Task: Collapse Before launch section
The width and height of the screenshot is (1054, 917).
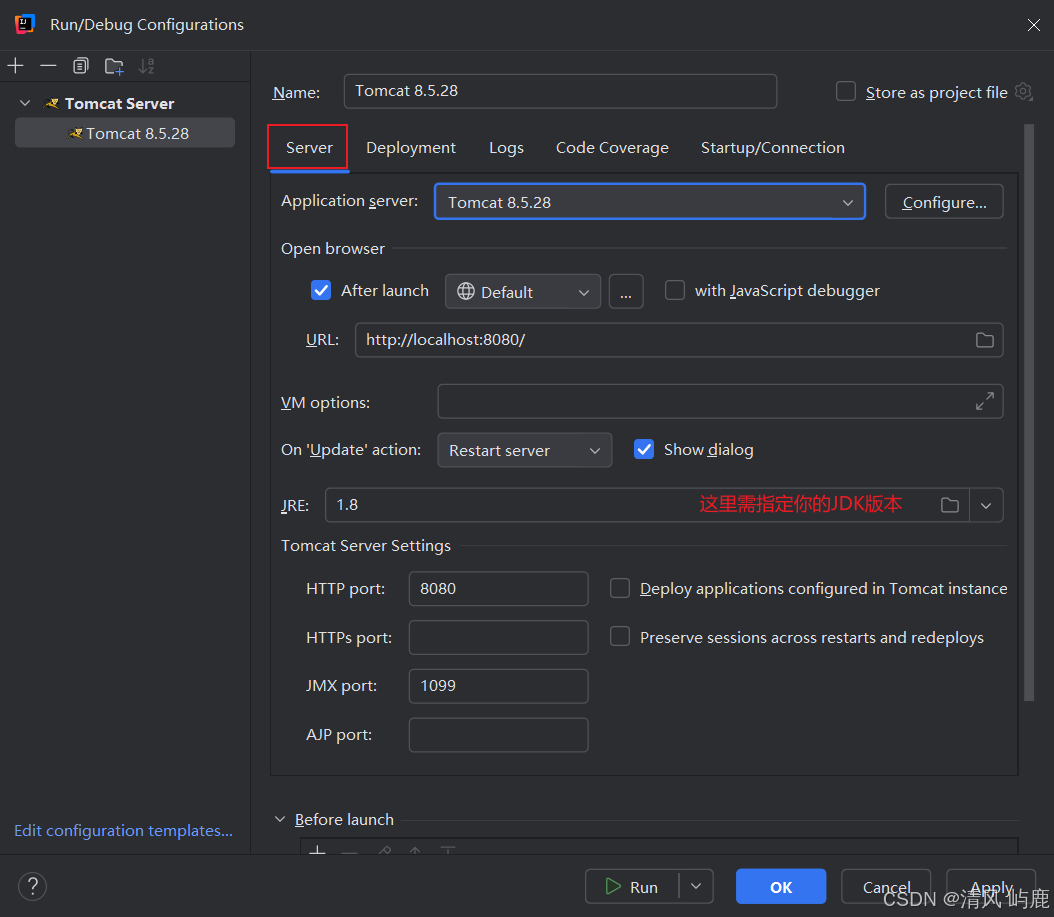Action: point(280,819)
